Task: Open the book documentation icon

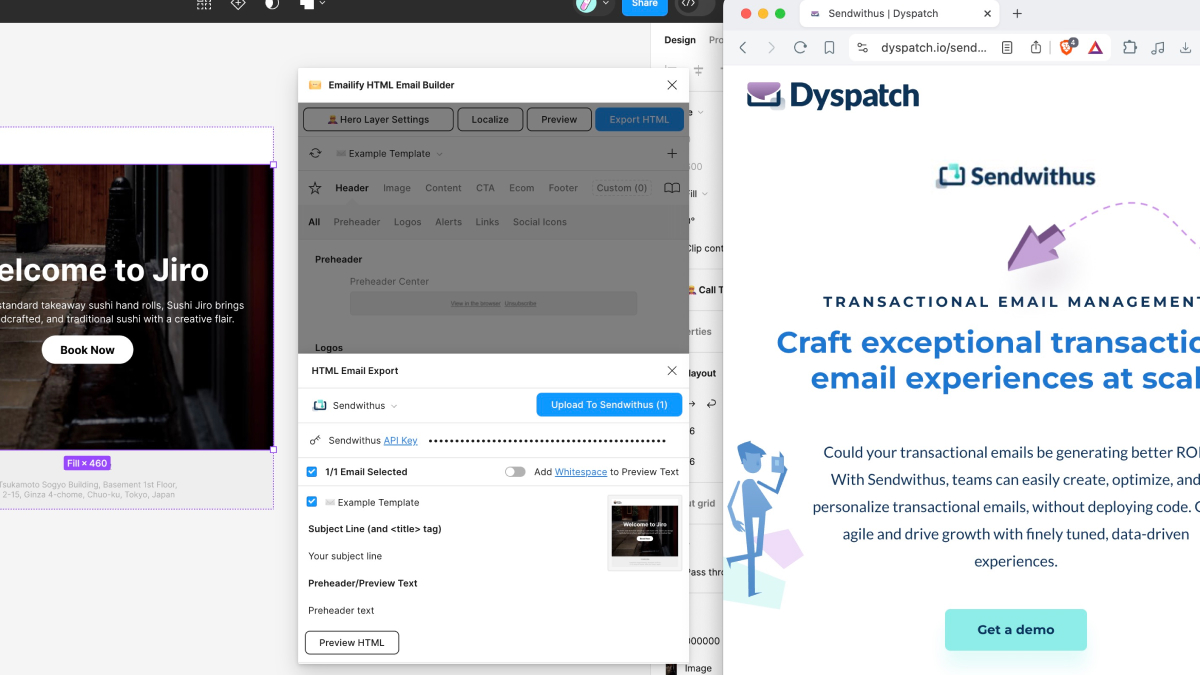Action: point(672,188)
